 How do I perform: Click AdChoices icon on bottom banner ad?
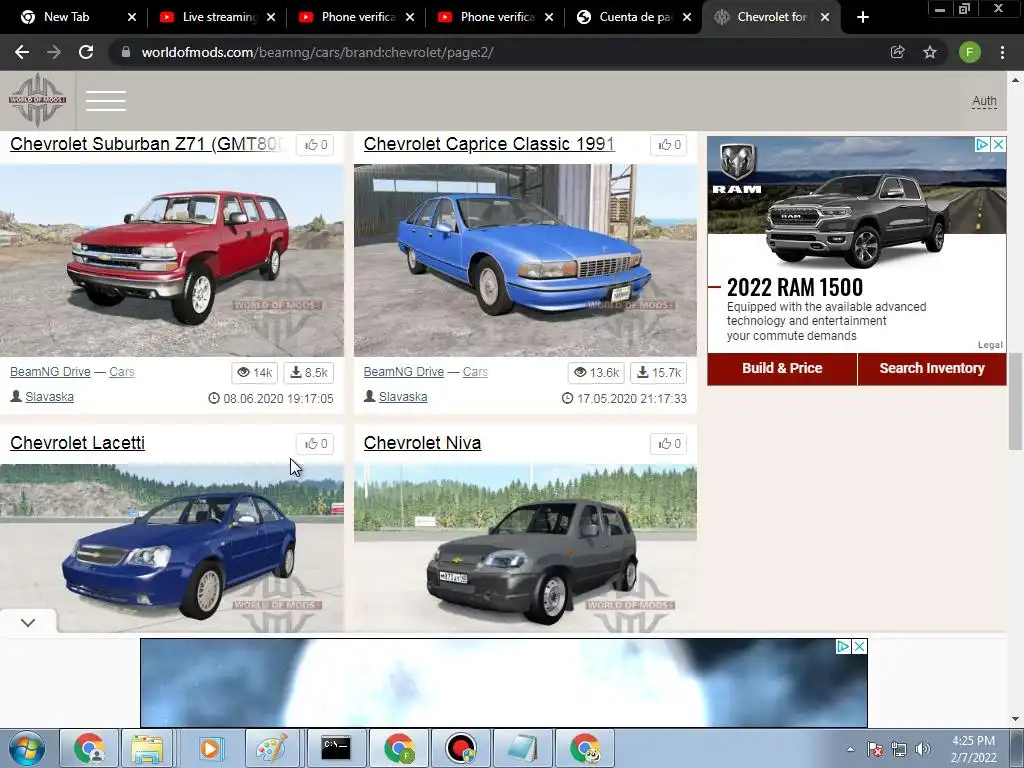tap(843, 646)
